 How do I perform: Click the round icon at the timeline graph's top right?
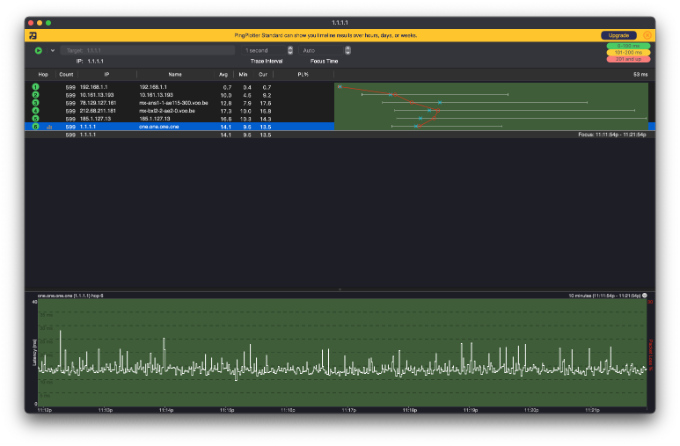click(644, 295)
